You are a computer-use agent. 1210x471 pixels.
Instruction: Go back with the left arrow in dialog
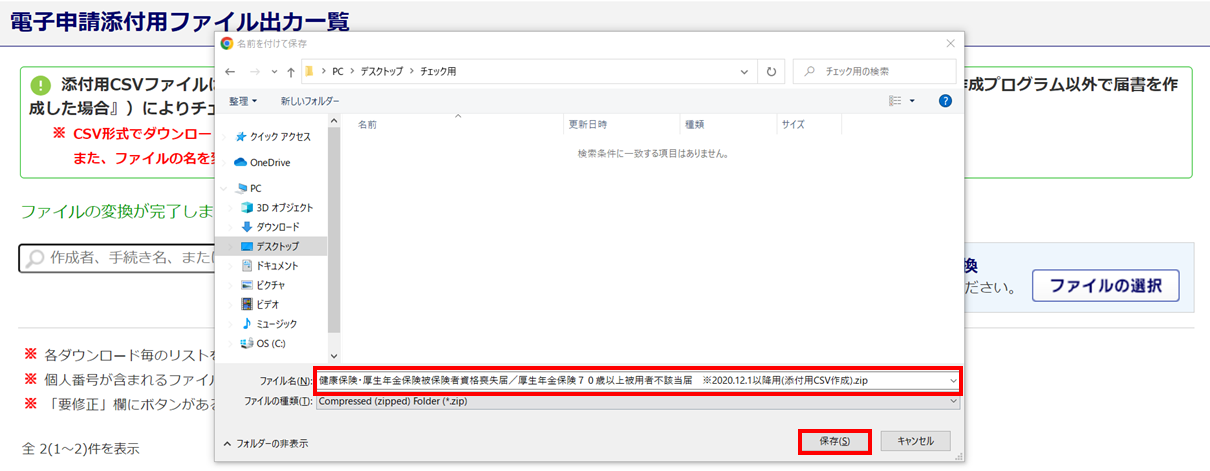pos(231,72)
